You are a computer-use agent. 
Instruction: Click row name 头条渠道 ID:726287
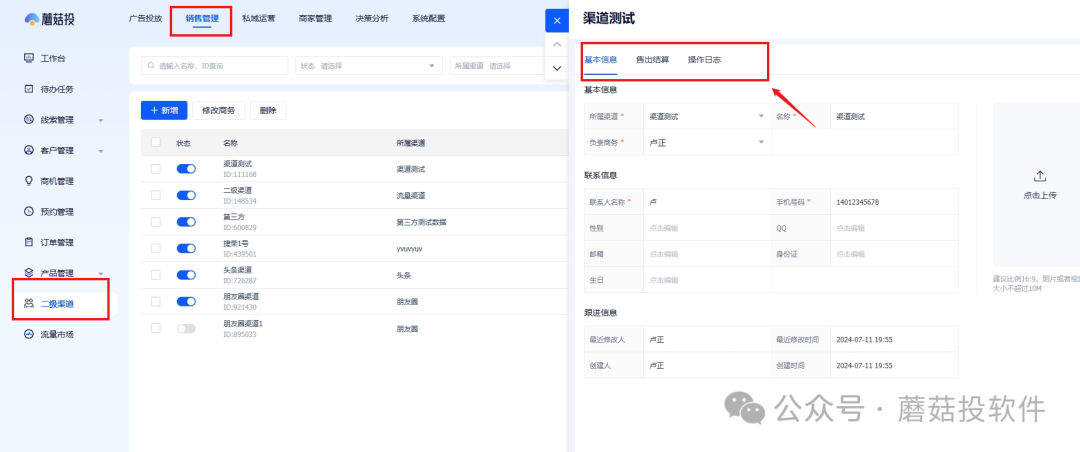pyautogui.click(x=240, y=275)
